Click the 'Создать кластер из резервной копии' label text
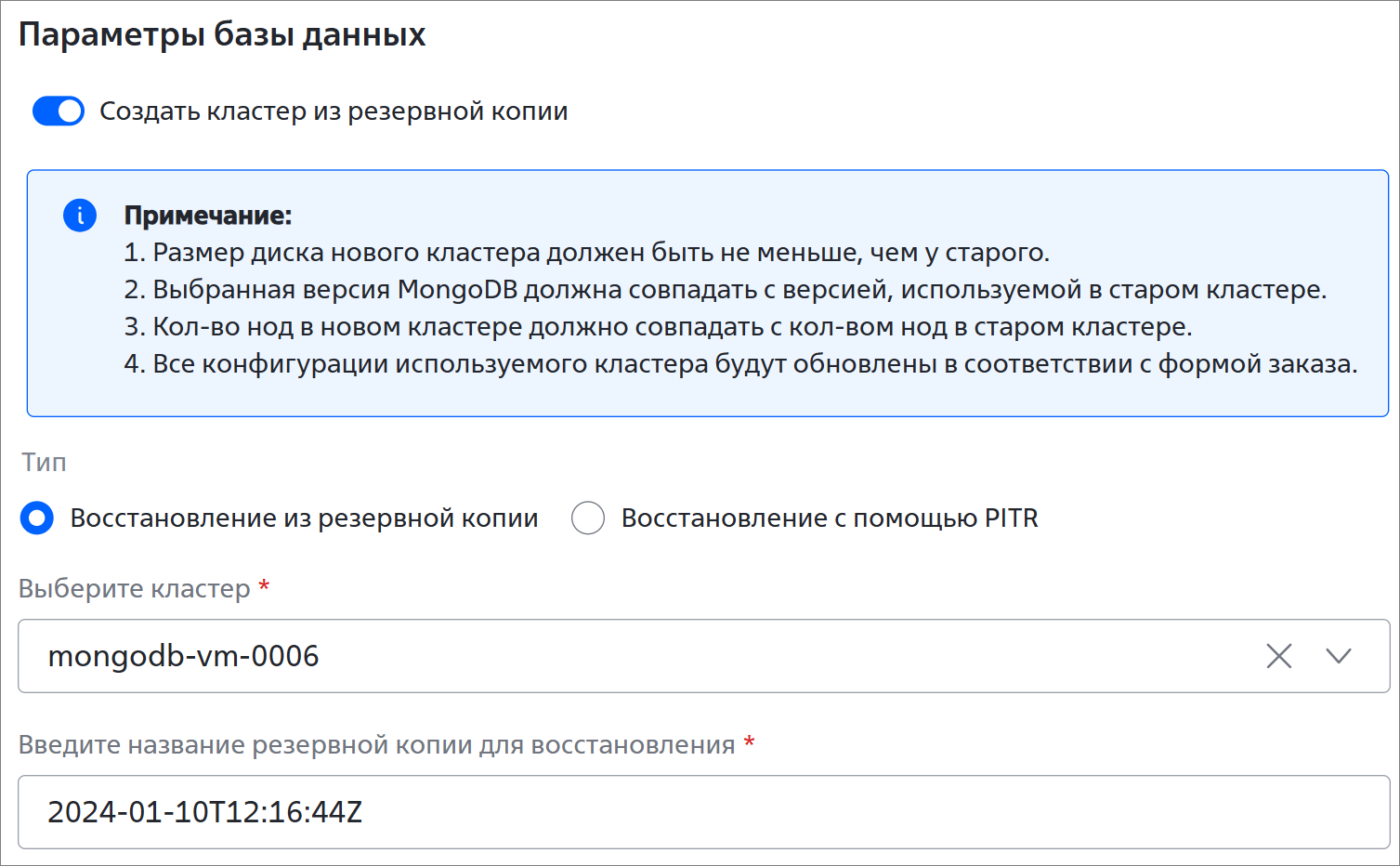1400x866 pixels. tap(334, 112)
